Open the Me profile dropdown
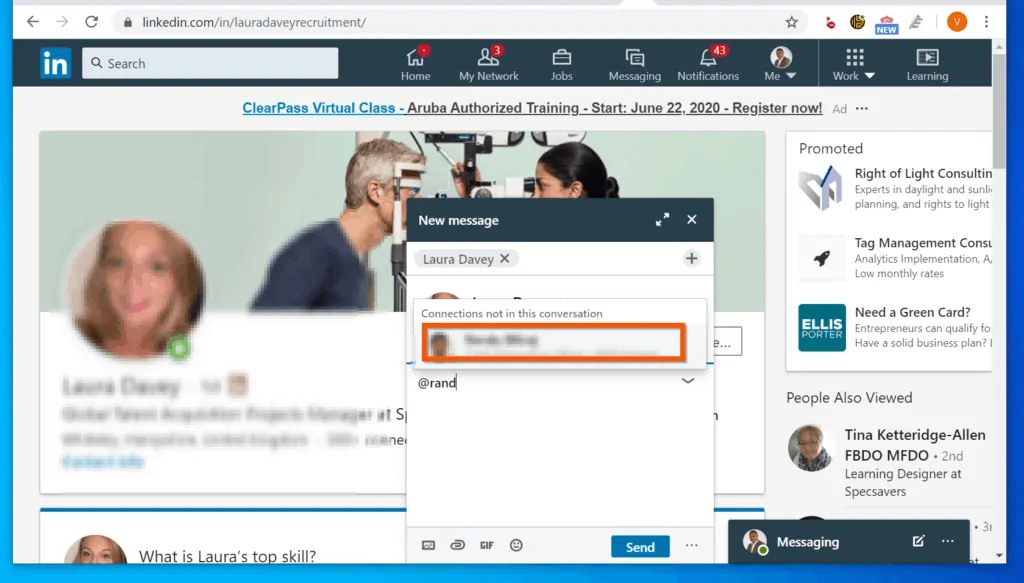This screenshot has width=1024, height=583. 780,64
